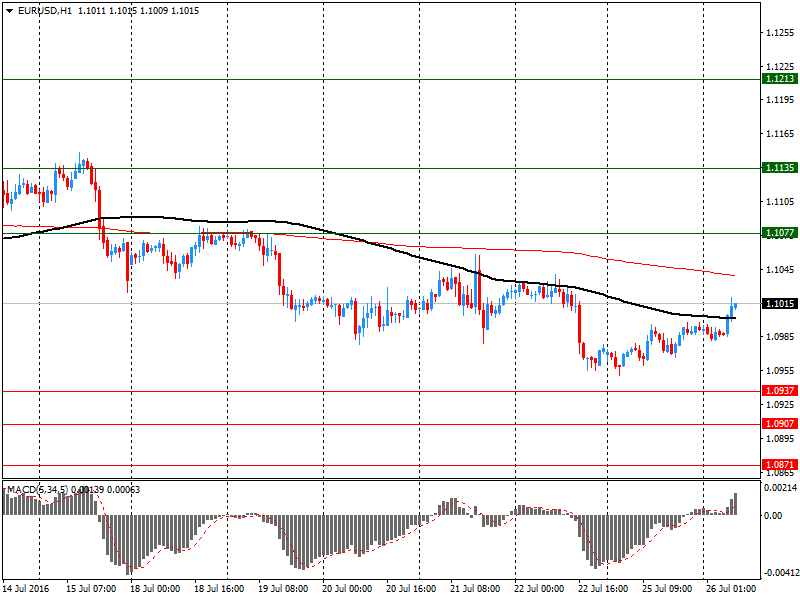This screenshot has width=800, height=600.
Task: Select the 1.1135 green resistance level label
Action: (x=780, y=167)
